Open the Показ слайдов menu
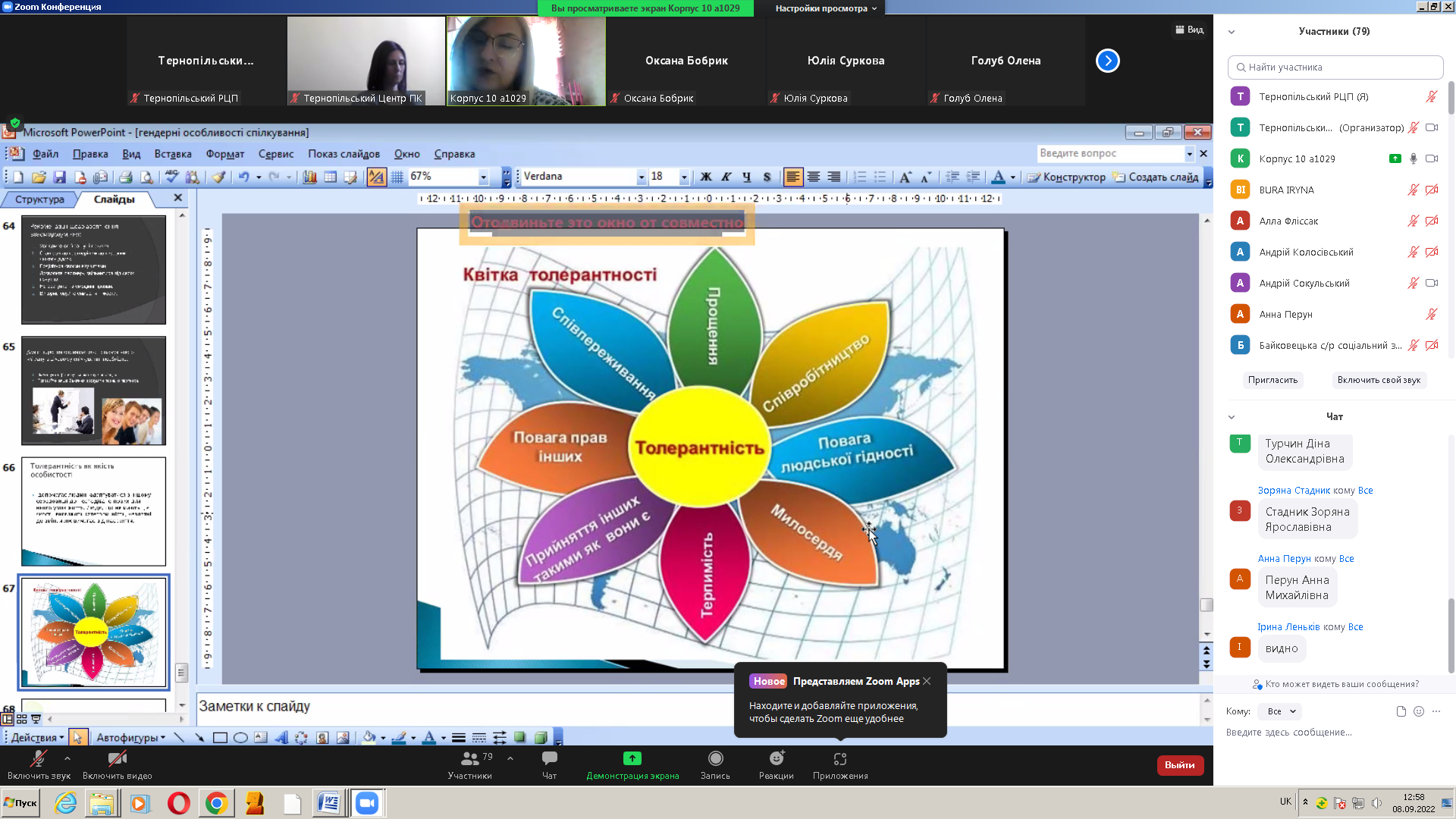The width and height of the screenshot is (1456, 819). click(344, 154)
